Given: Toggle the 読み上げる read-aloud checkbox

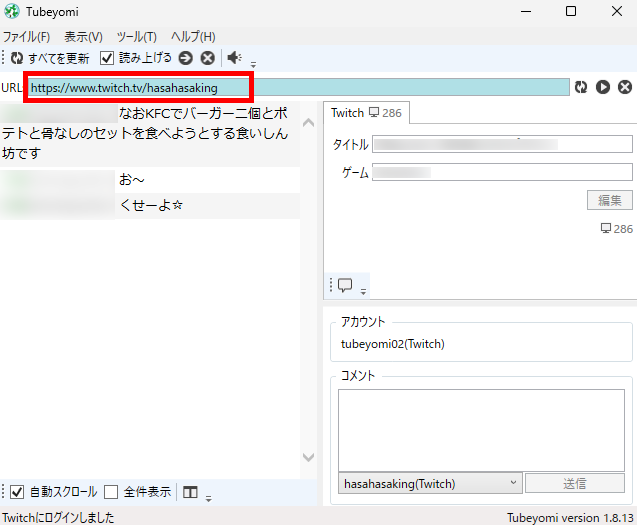Looking at the screenshot, I should tap(107, 58).
